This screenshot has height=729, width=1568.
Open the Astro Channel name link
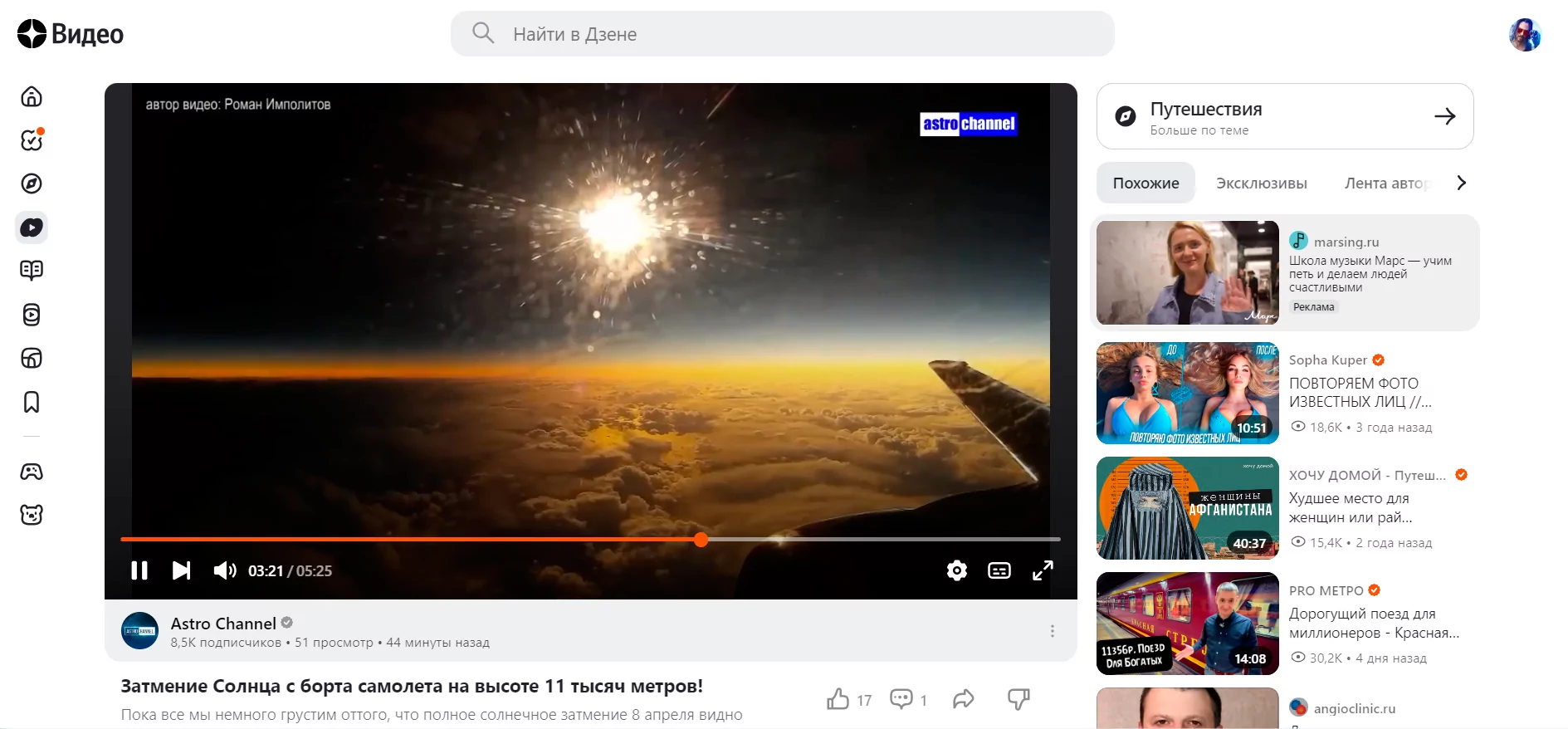[x=223, y=624]
